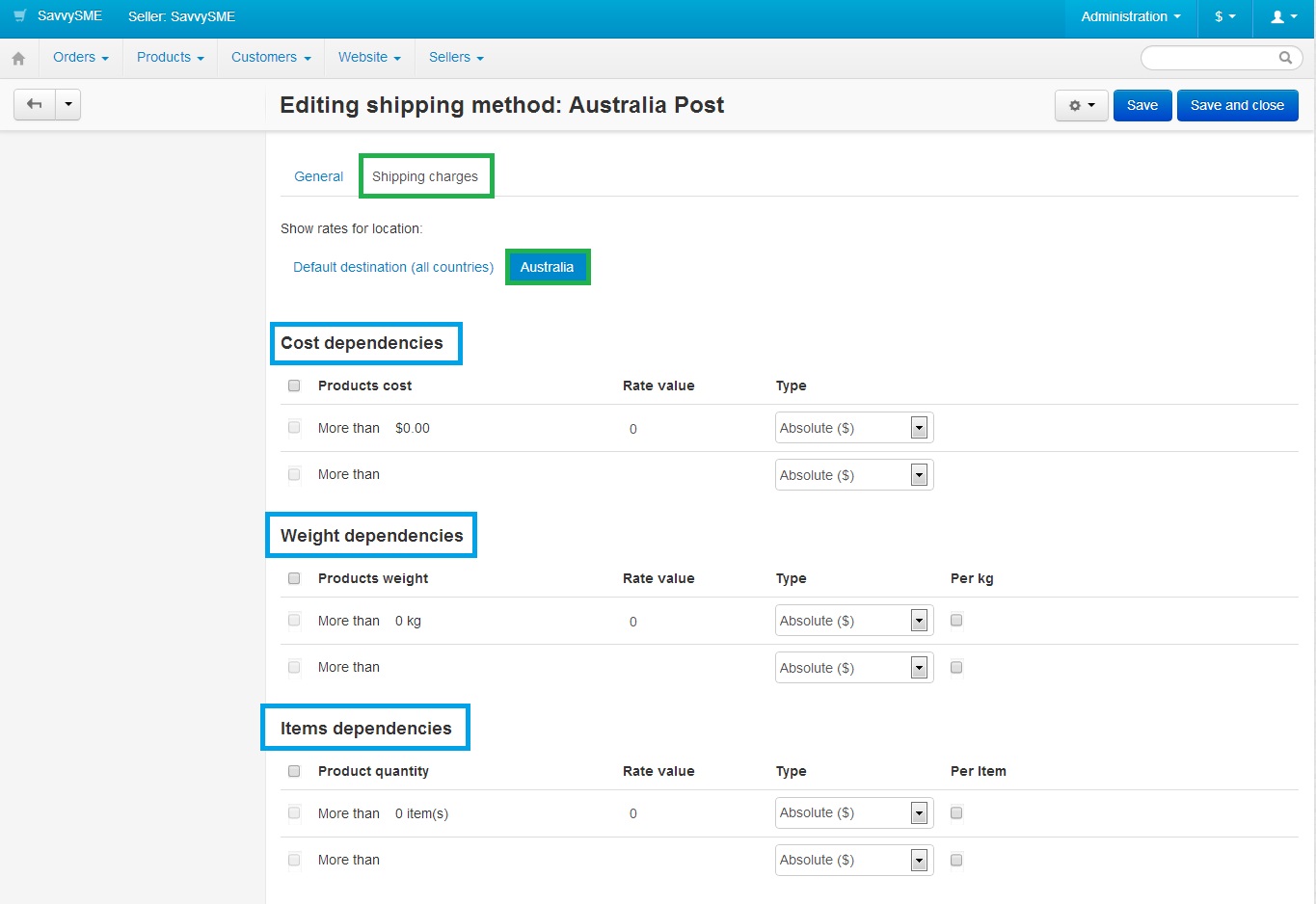This screenshot has height=904, width=1316.
Task: Click rate value 0 in 0 kg row
Action: [x=633, y=622]
